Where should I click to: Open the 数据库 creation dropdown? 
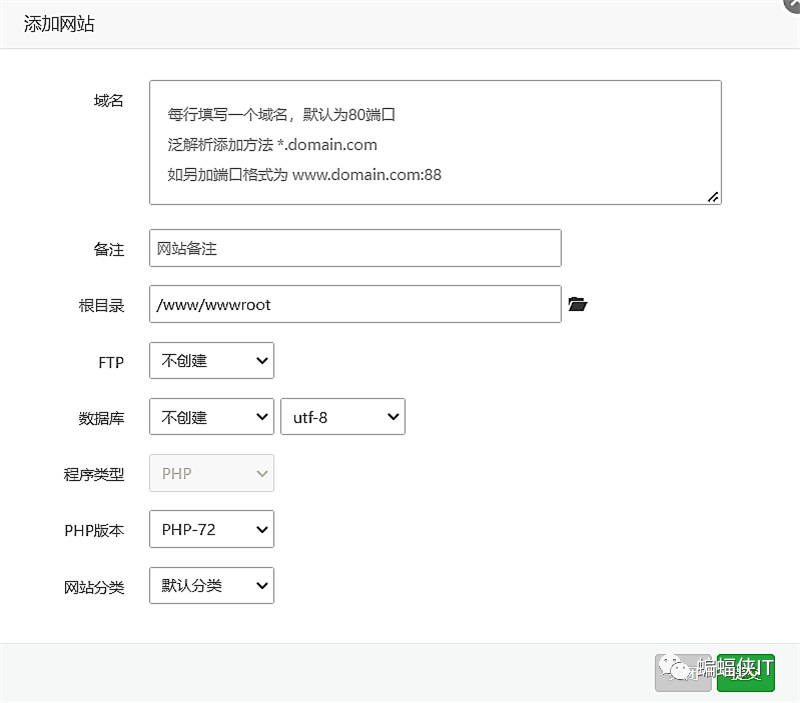pos(210,417)
